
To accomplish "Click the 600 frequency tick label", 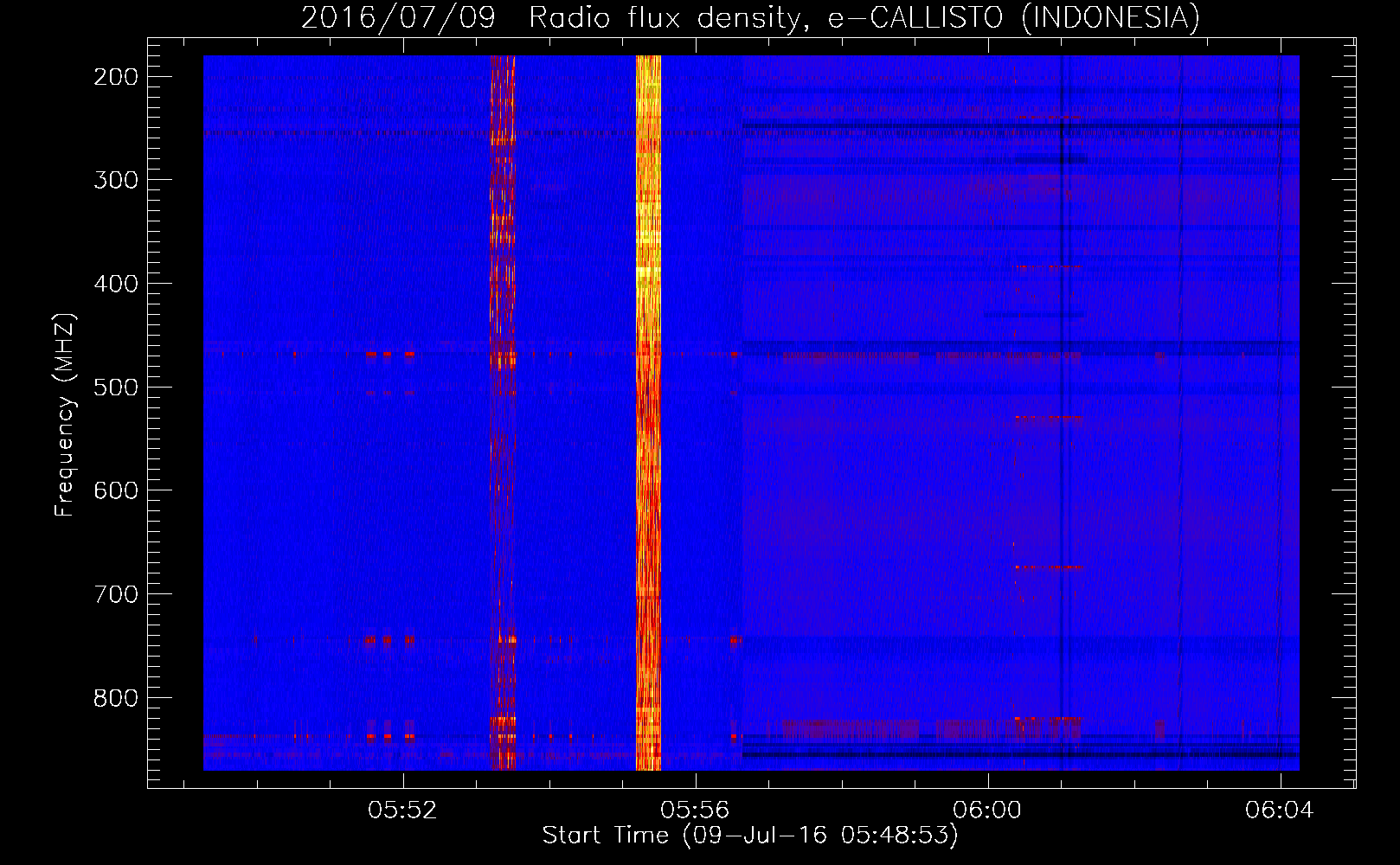I will pyautogui.click(x=116, y=490).
